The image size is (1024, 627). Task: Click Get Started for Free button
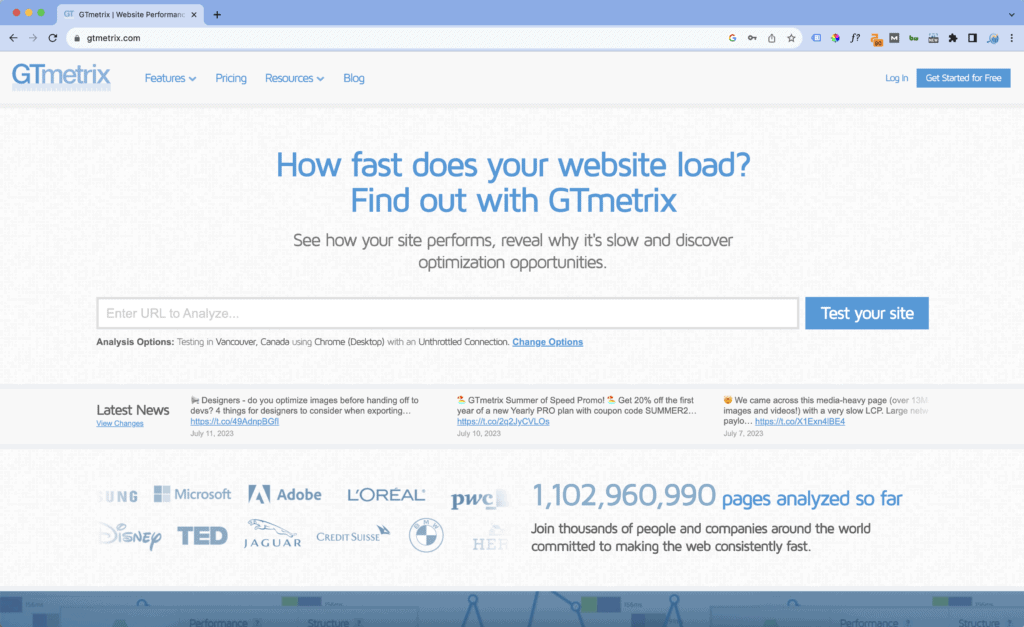tap(963, 78)
